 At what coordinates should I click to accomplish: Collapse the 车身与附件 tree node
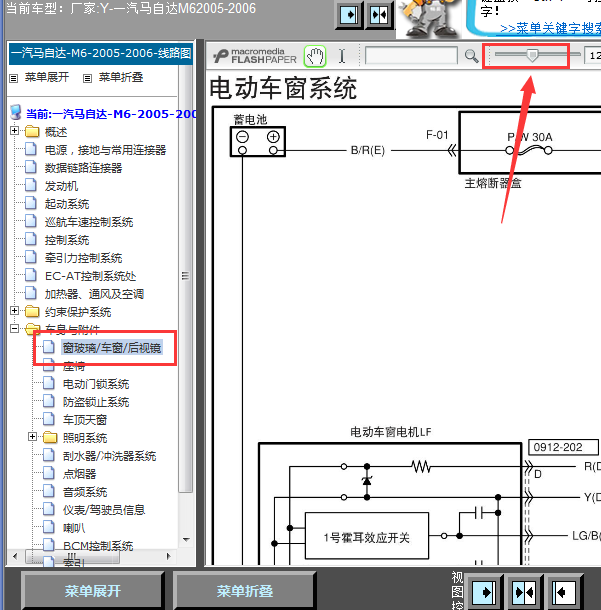14,329
